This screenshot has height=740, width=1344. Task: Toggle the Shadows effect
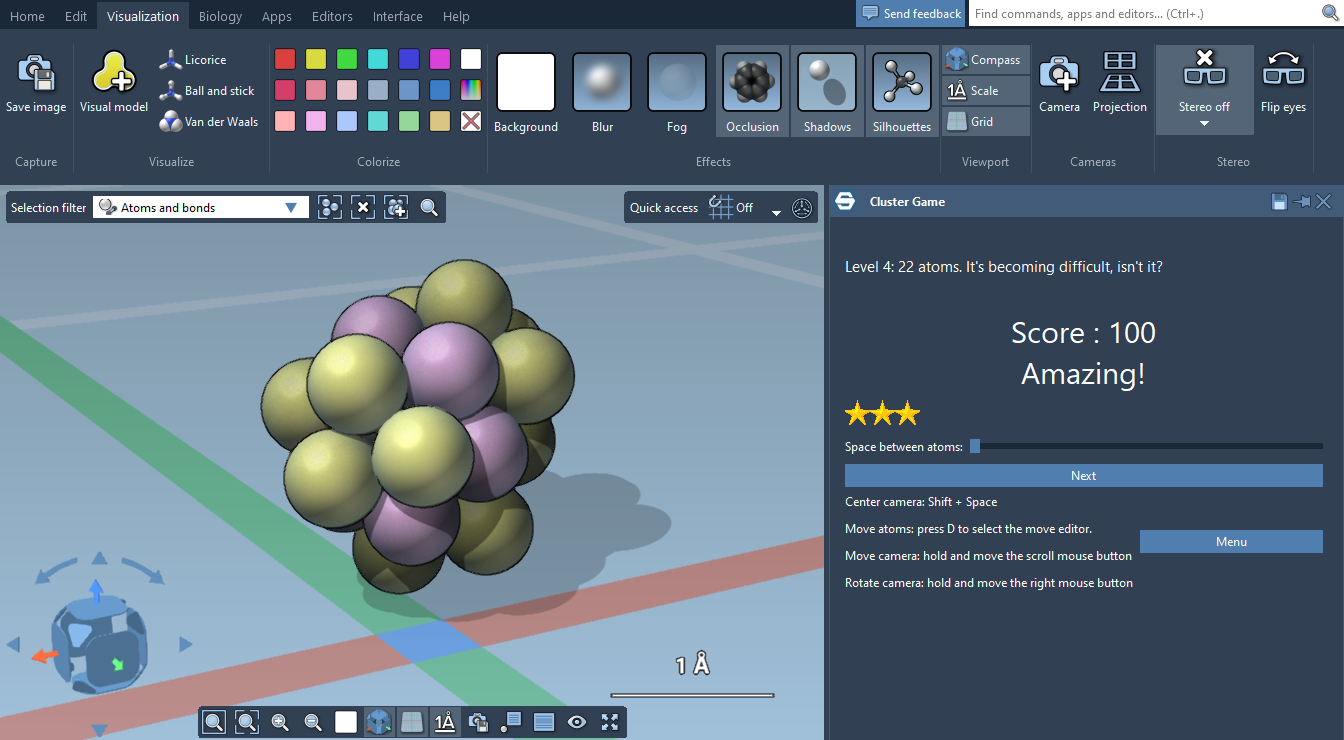(827, 83)
